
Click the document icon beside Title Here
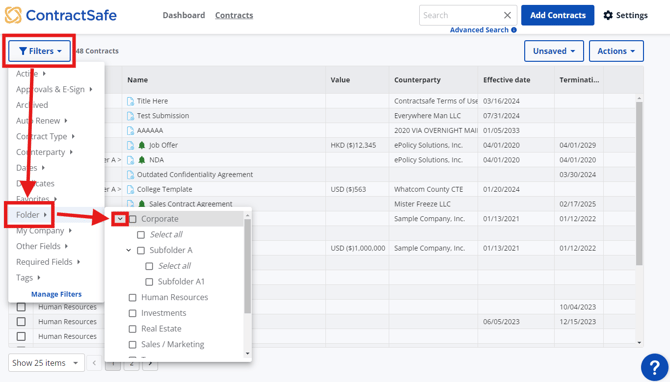tap(130, 101)
